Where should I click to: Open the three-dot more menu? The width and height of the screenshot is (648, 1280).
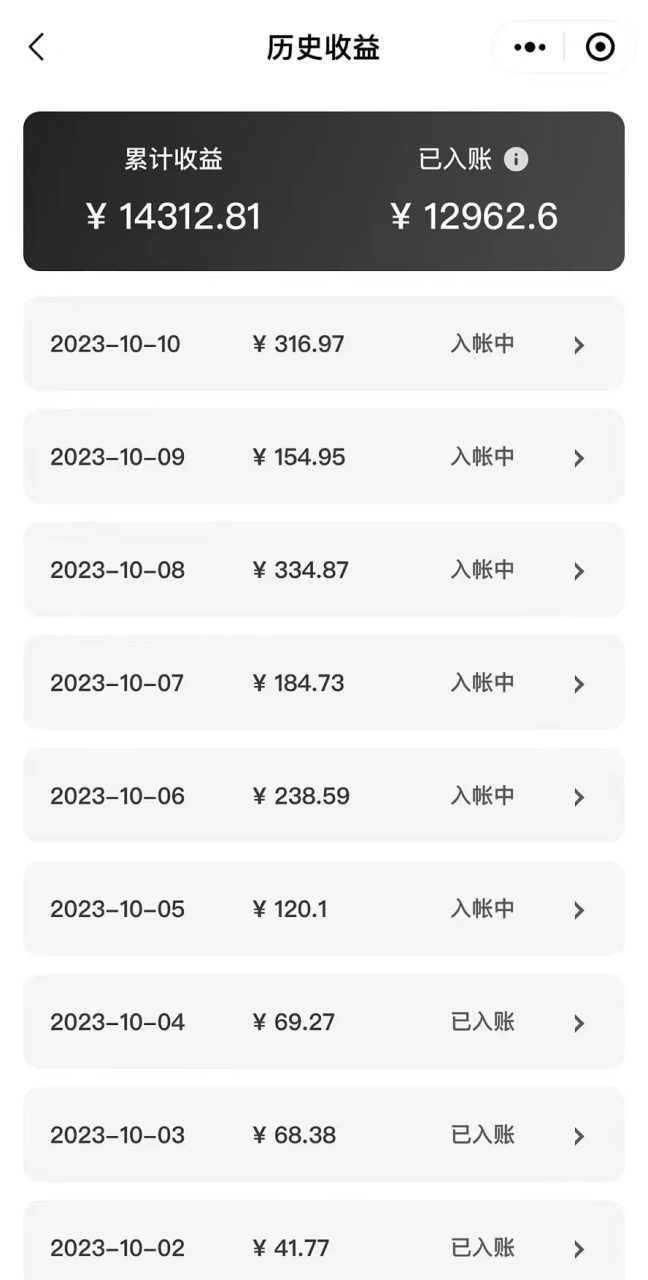click(529, 47)
